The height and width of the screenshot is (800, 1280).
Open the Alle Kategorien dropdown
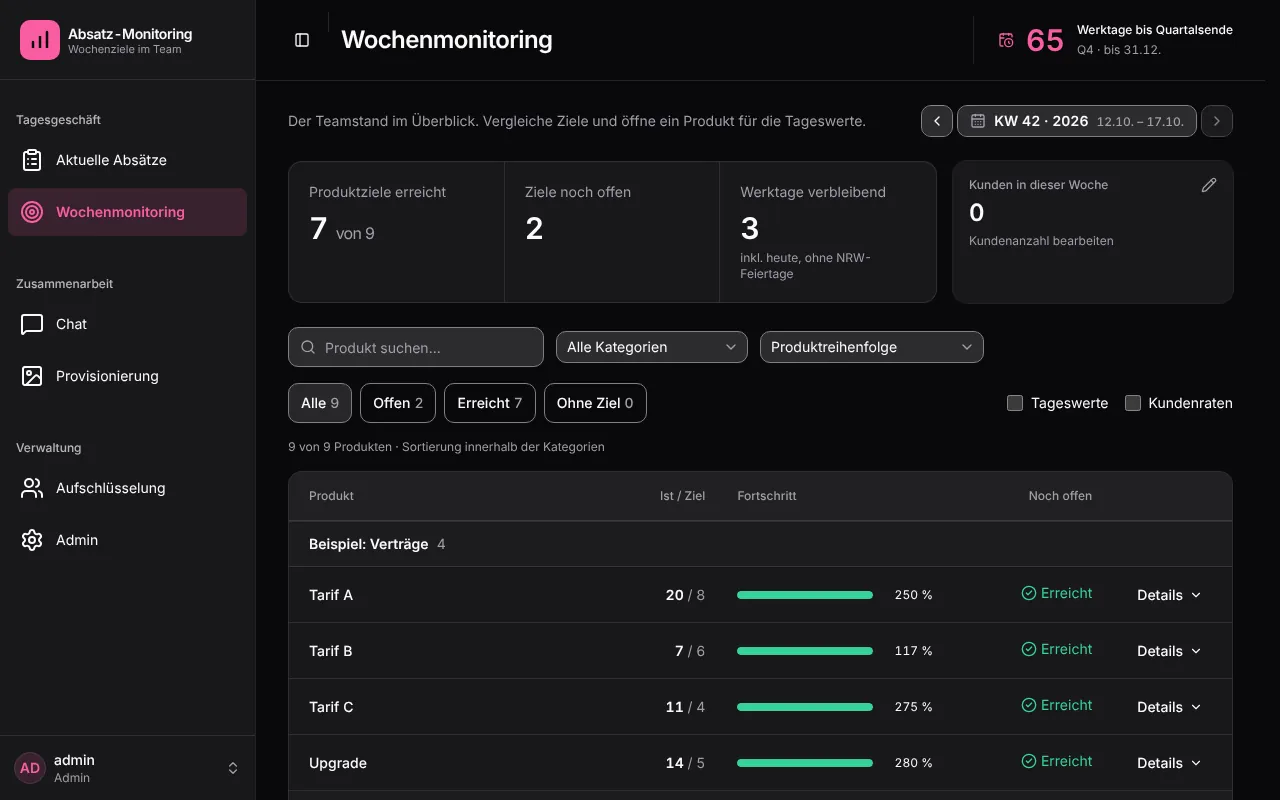[x=652, y=347]
